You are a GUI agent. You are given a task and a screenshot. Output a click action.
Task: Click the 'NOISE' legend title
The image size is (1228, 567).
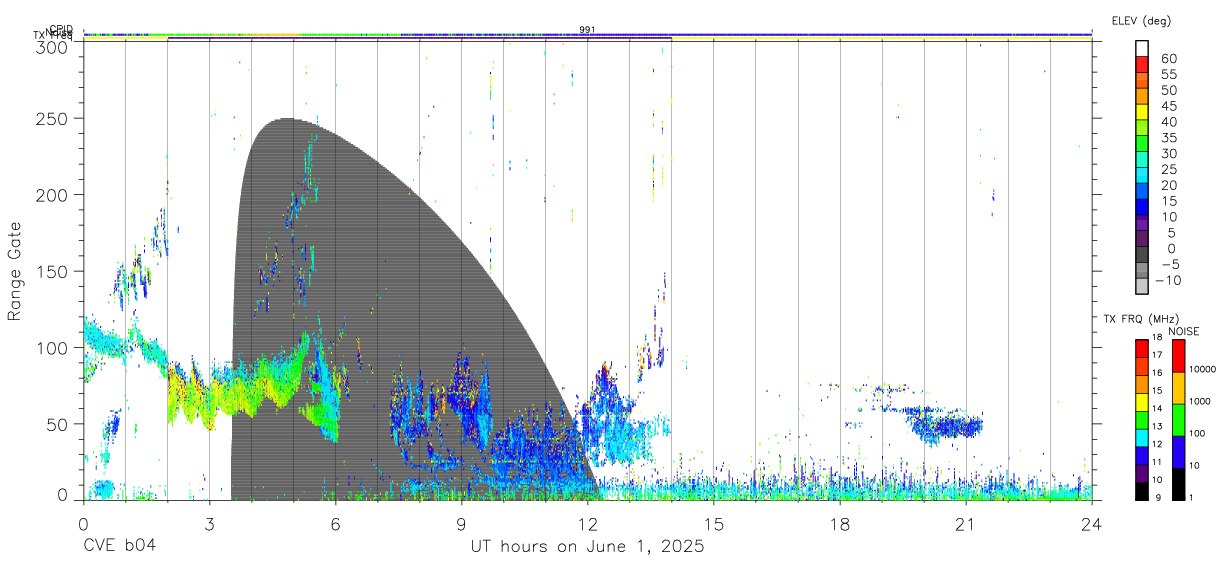pos(1184,331)
